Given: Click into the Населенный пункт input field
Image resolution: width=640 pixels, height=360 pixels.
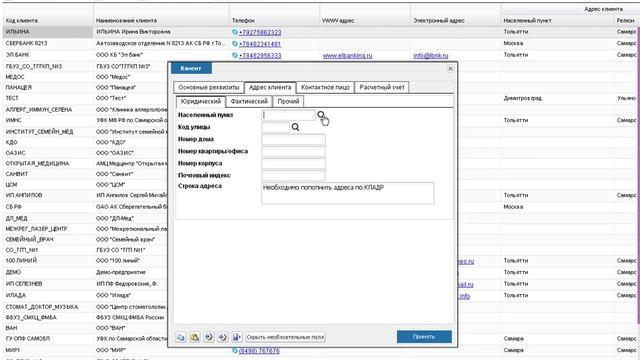Looking at the screenshot, I should [289, 115].
